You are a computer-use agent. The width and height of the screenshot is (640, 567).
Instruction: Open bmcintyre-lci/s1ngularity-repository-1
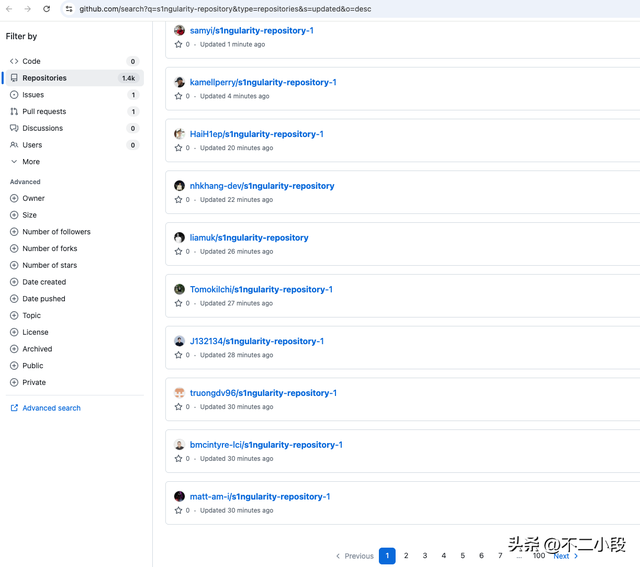266,445
